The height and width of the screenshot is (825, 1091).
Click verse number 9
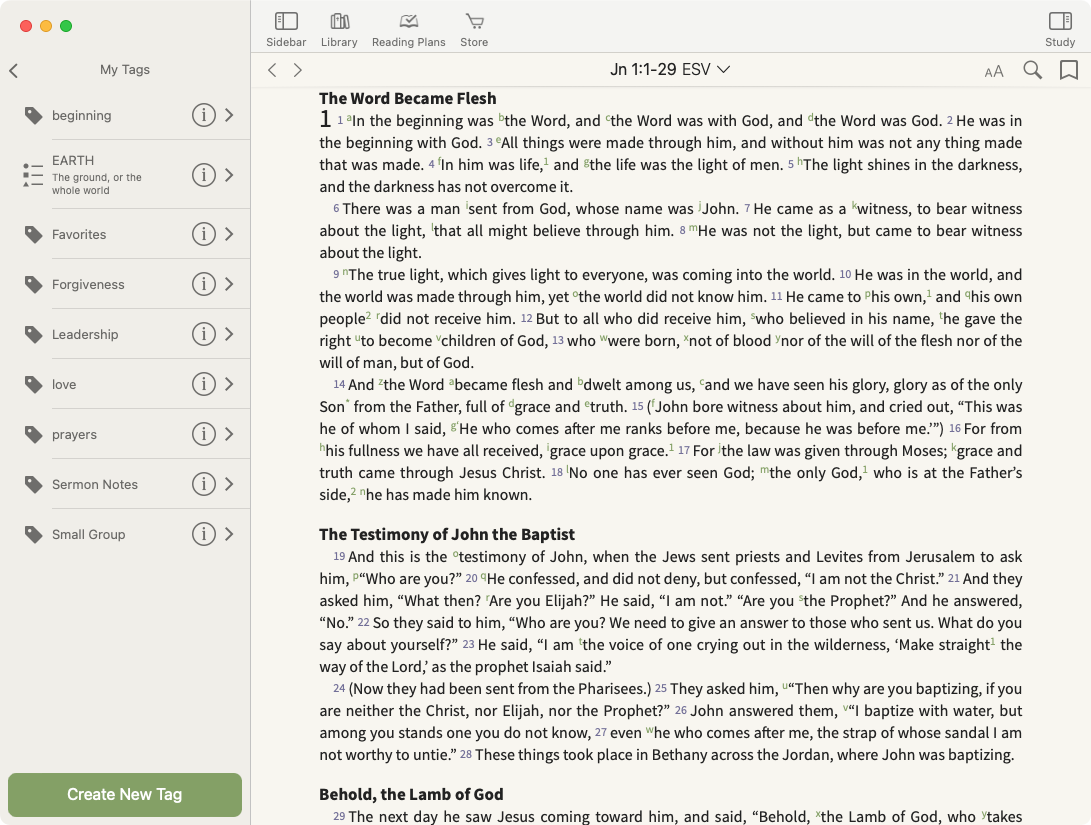point(336,274)
